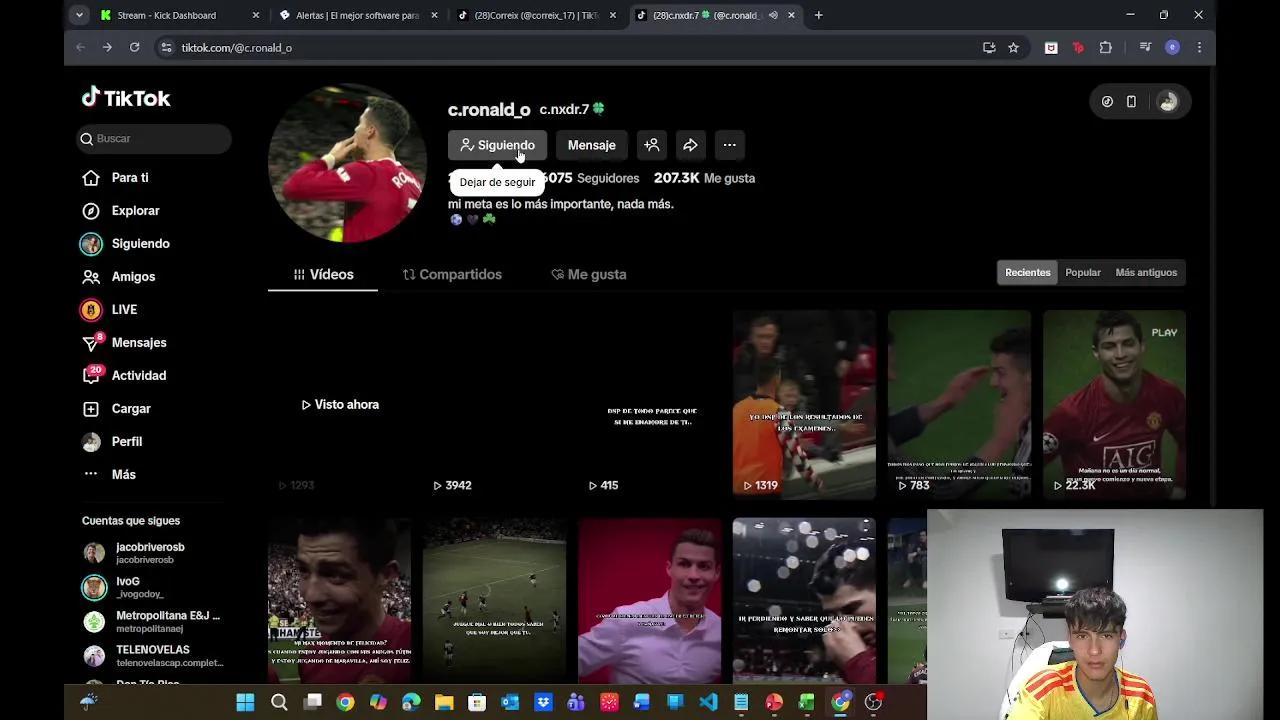Mute the playing tab audio icon
1280x720 pixels.
[x=773, y=16]
